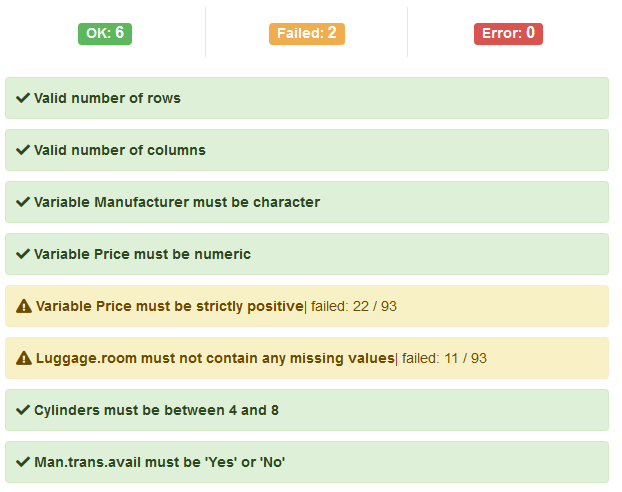Click warning triangle on Luggage.room missing values

[24, 358]
